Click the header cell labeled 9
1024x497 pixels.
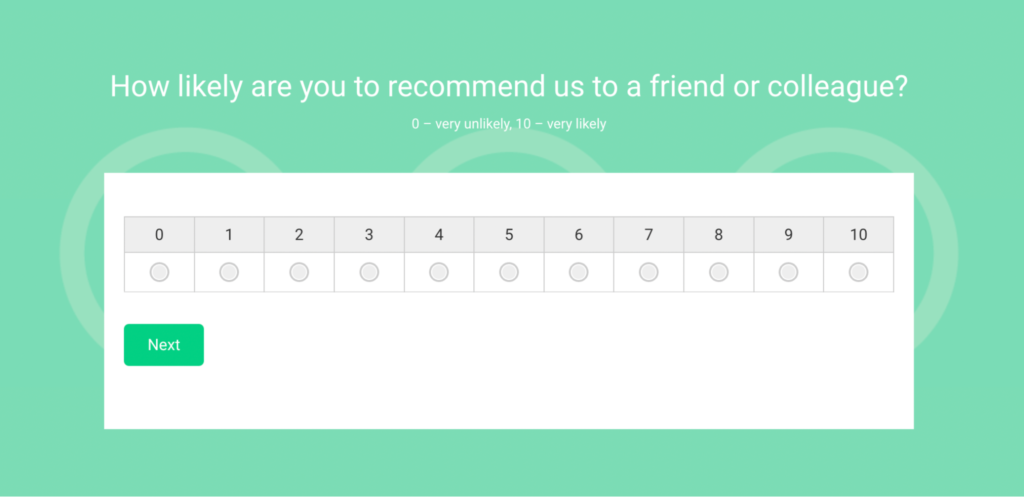tap(789, 235)
